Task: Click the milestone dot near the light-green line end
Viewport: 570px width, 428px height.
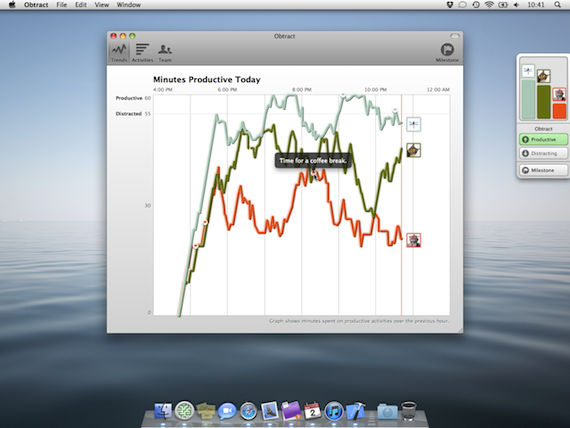Action: [395, 111]
